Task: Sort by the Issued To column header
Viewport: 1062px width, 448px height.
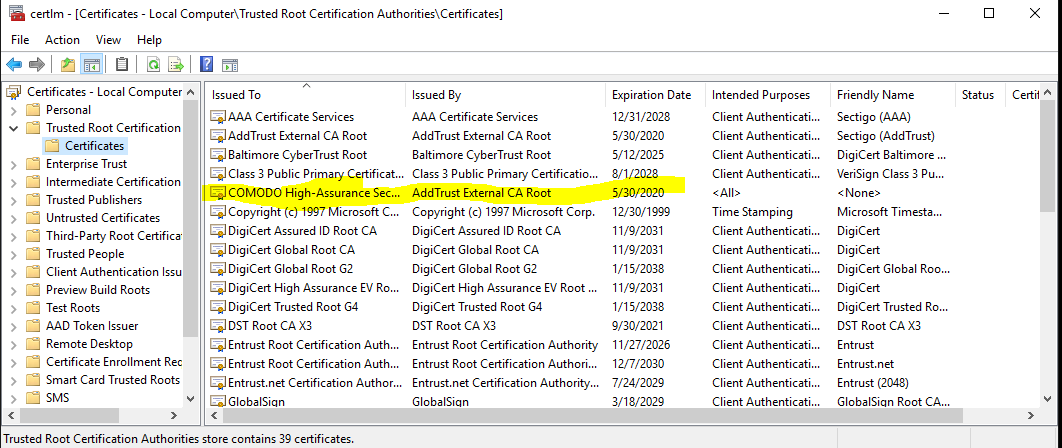Action: (305, 95)
